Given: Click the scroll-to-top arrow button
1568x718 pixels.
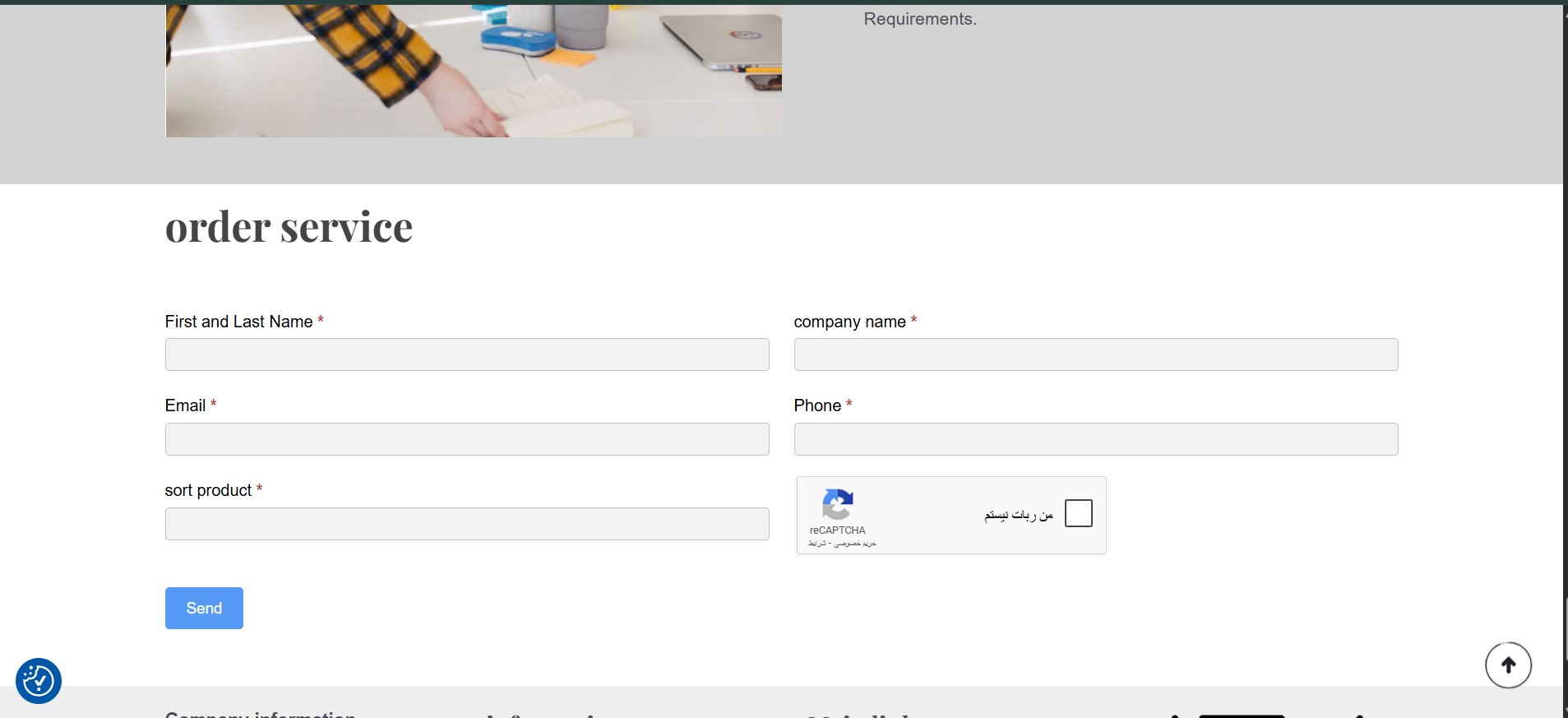Looking at the screenshot, I should (x=1507, y=665).
